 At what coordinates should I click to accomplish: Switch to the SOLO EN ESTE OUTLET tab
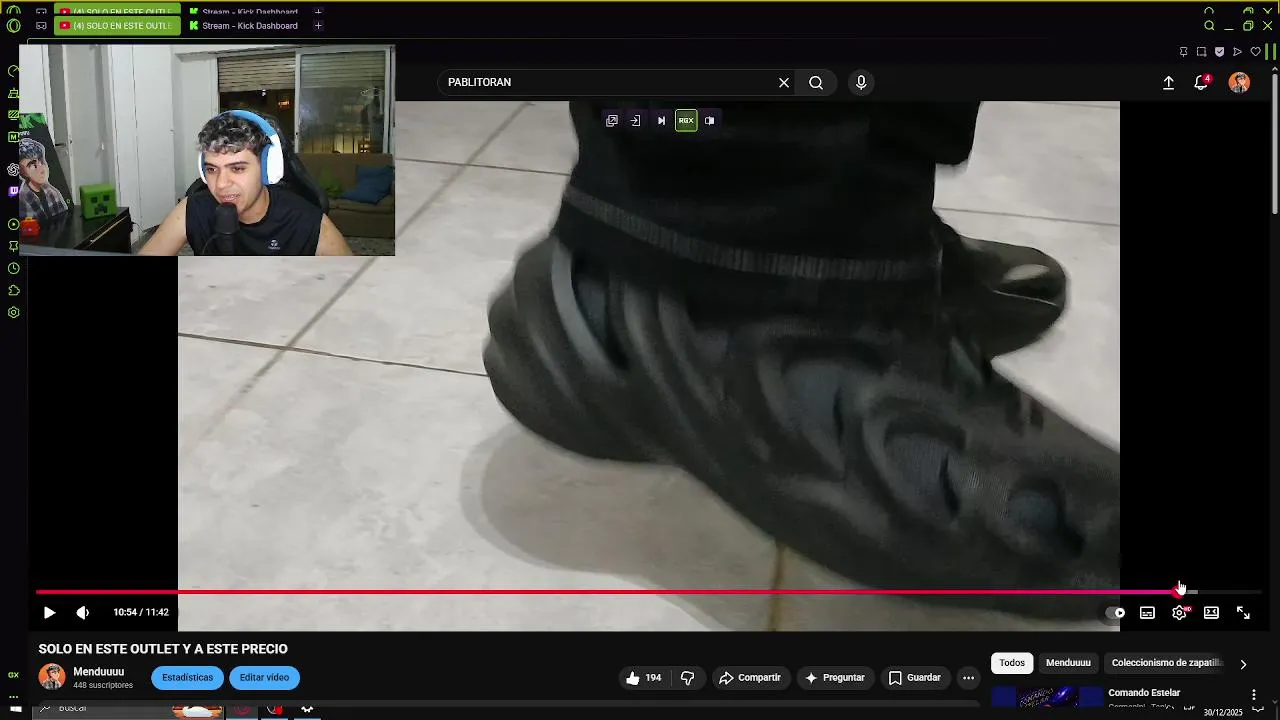pyautogui.click(x=117, y=26)
